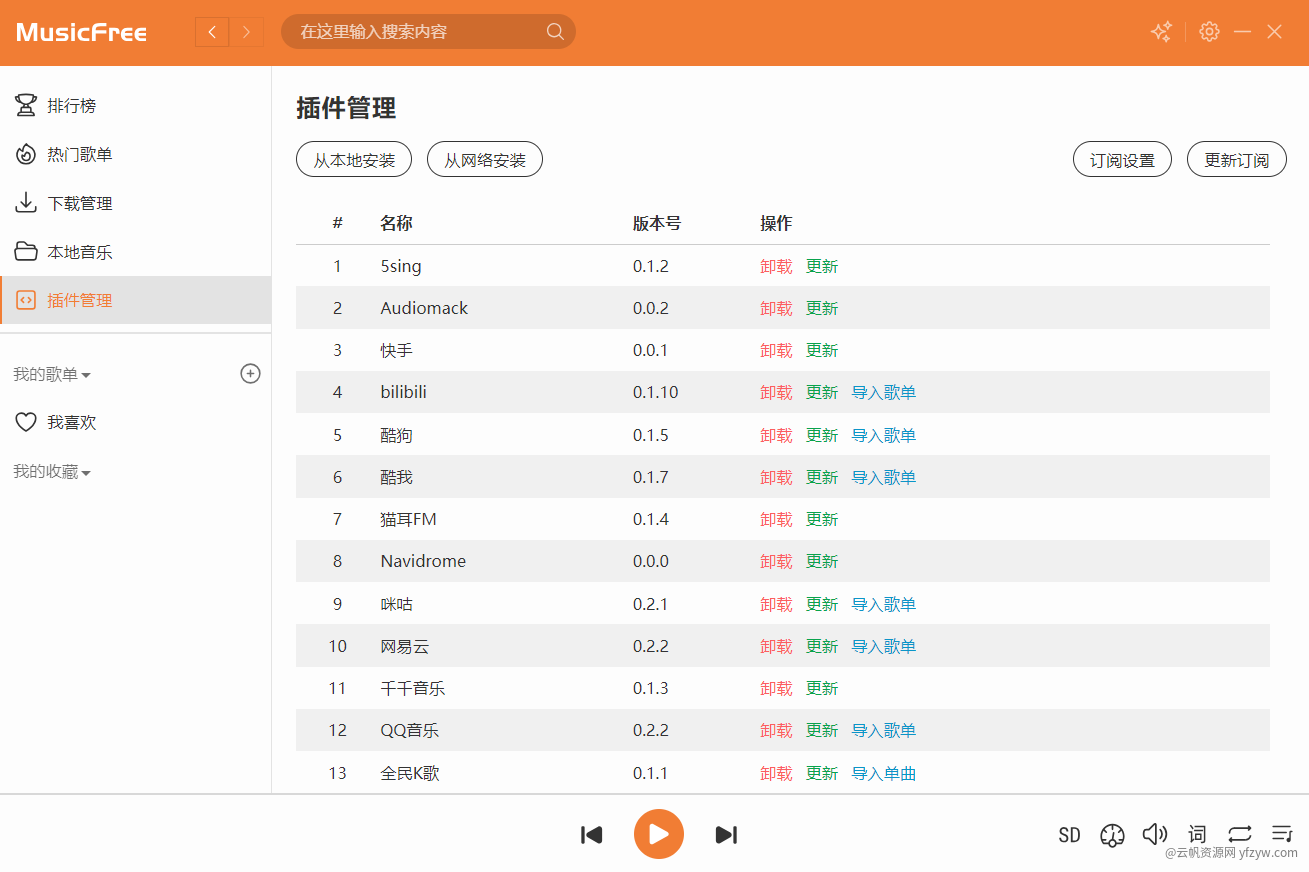
Task: Skip to previous track
Action: pos(592,834)
